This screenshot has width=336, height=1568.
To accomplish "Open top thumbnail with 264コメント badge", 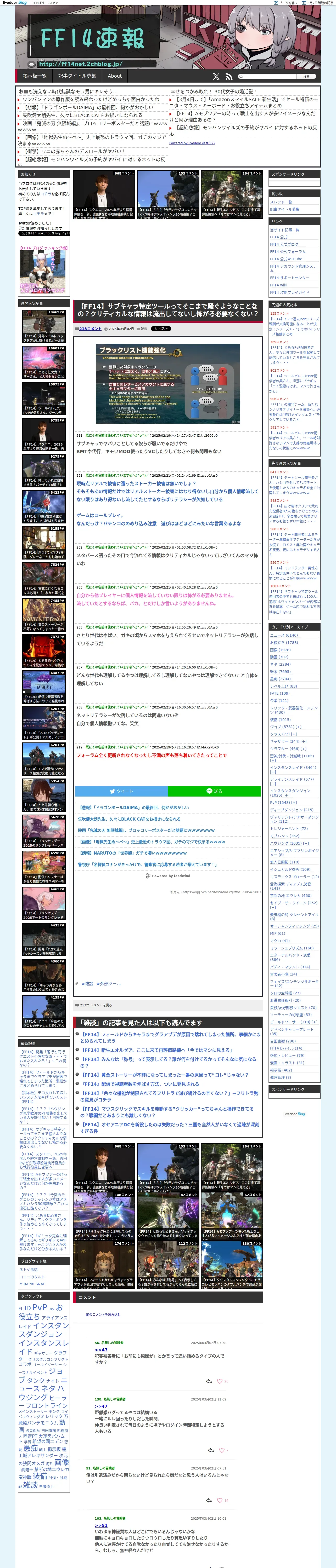I will [232, 194].
